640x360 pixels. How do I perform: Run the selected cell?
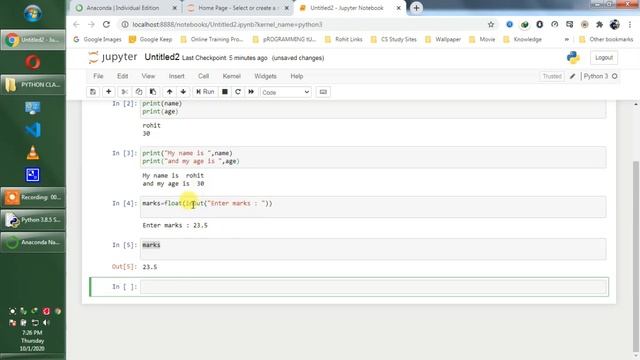[x=205, y=92]
